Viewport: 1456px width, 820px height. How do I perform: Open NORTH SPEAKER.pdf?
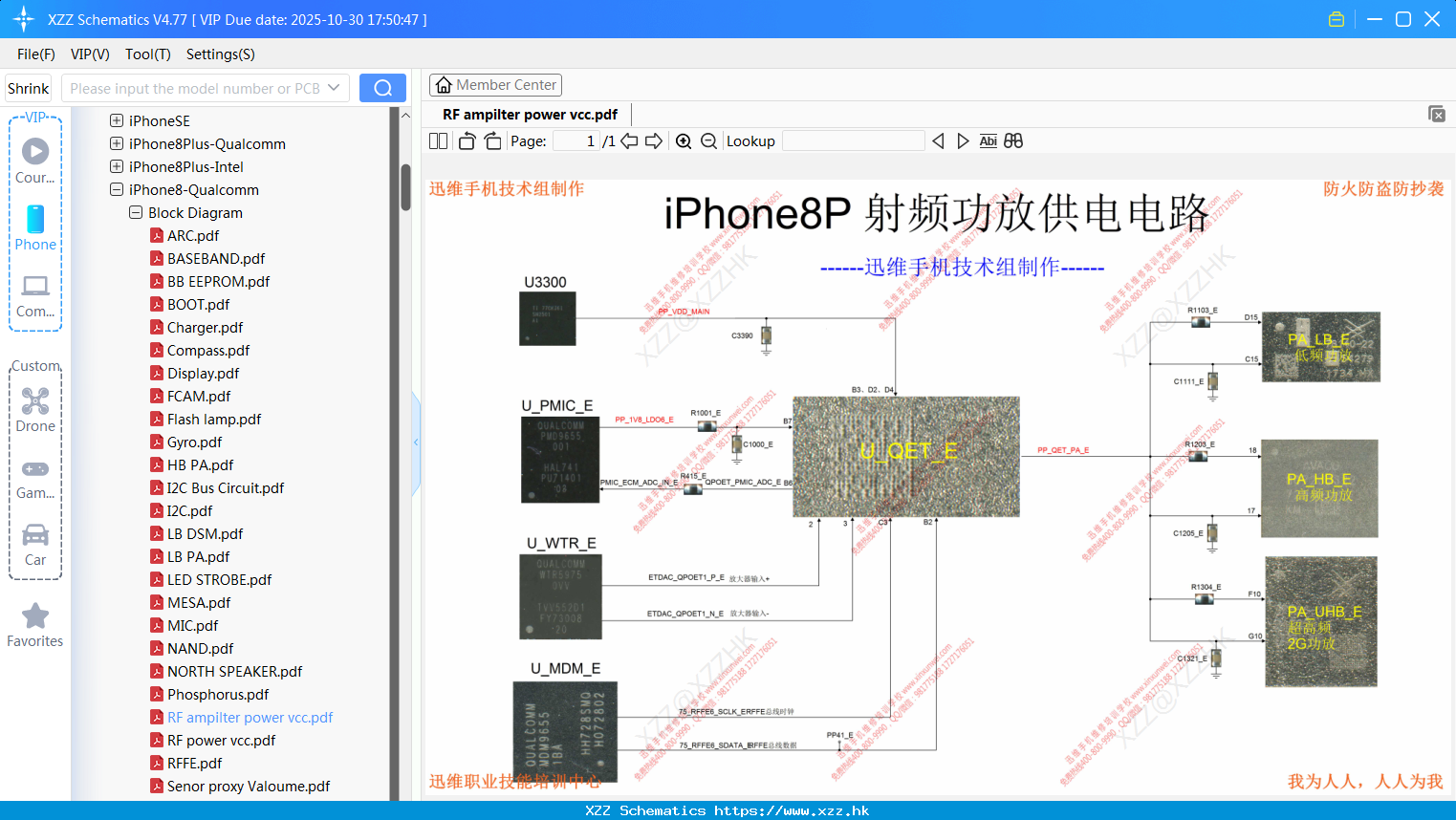click(234, 671)
